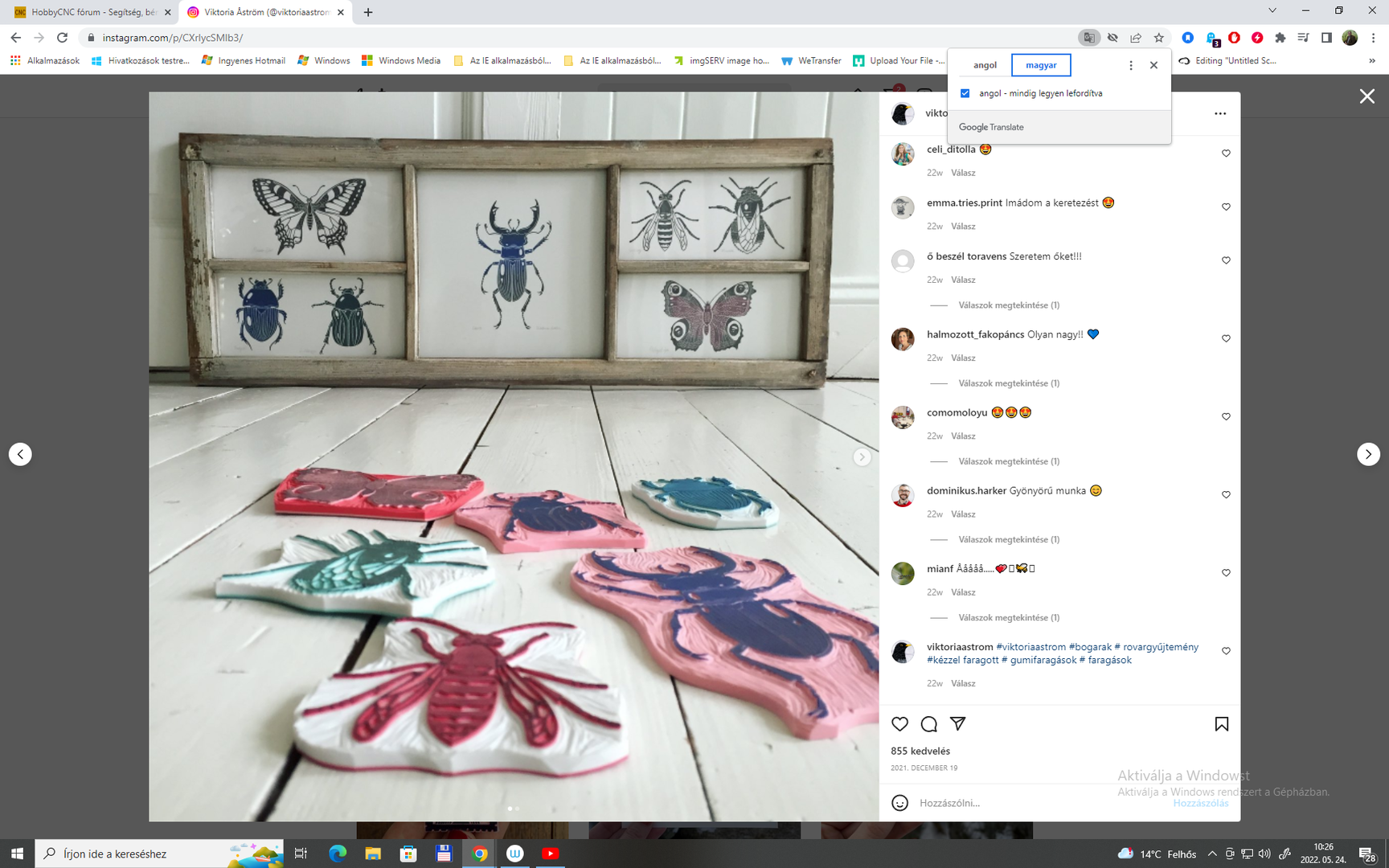Screen dimensions: 1389x868
Task: Reply to comomoloyu's comment via Válasz
Action: 963,436
